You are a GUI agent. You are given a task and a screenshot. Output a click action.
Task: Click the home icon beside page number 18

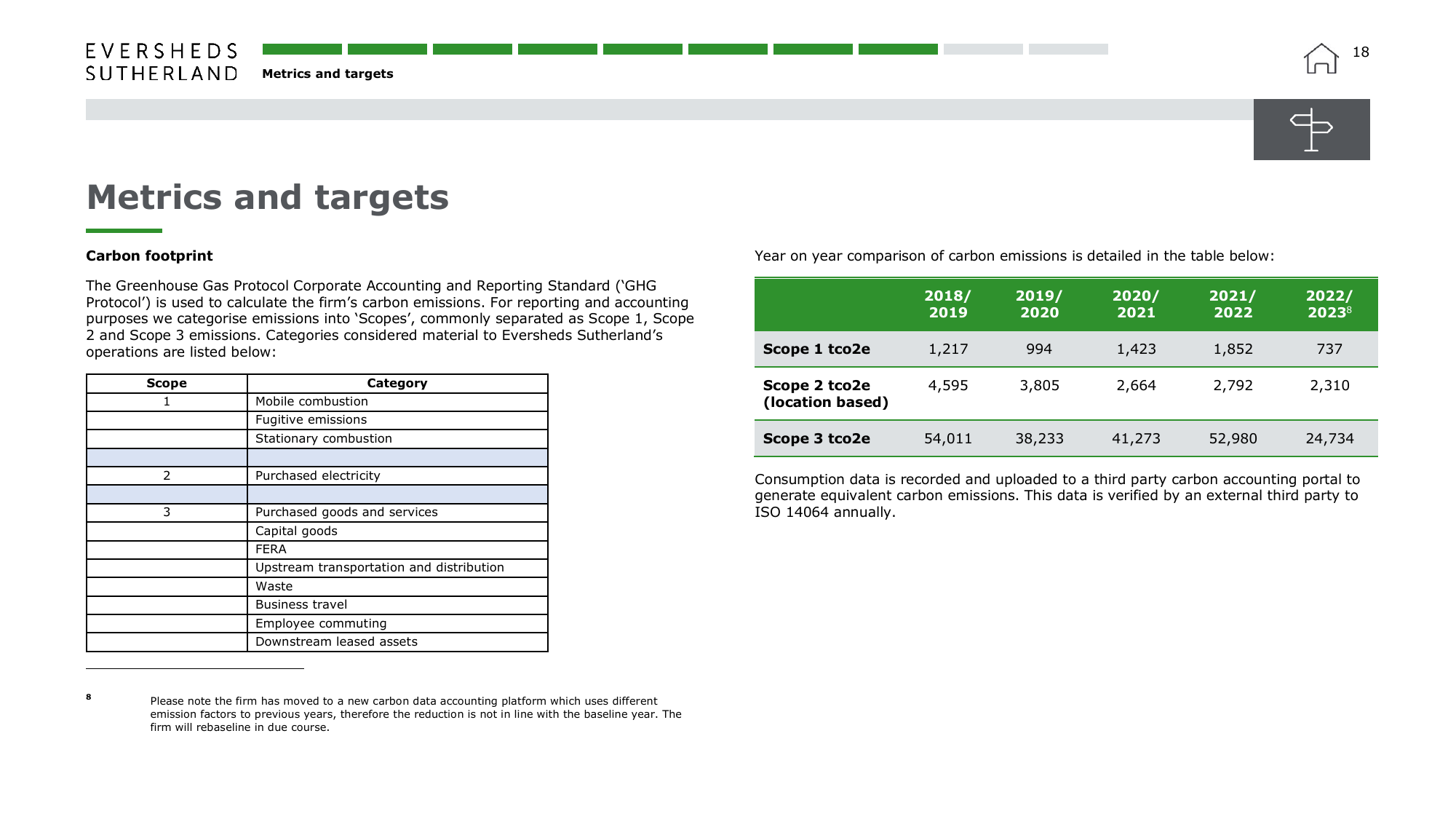(1321, 58)
